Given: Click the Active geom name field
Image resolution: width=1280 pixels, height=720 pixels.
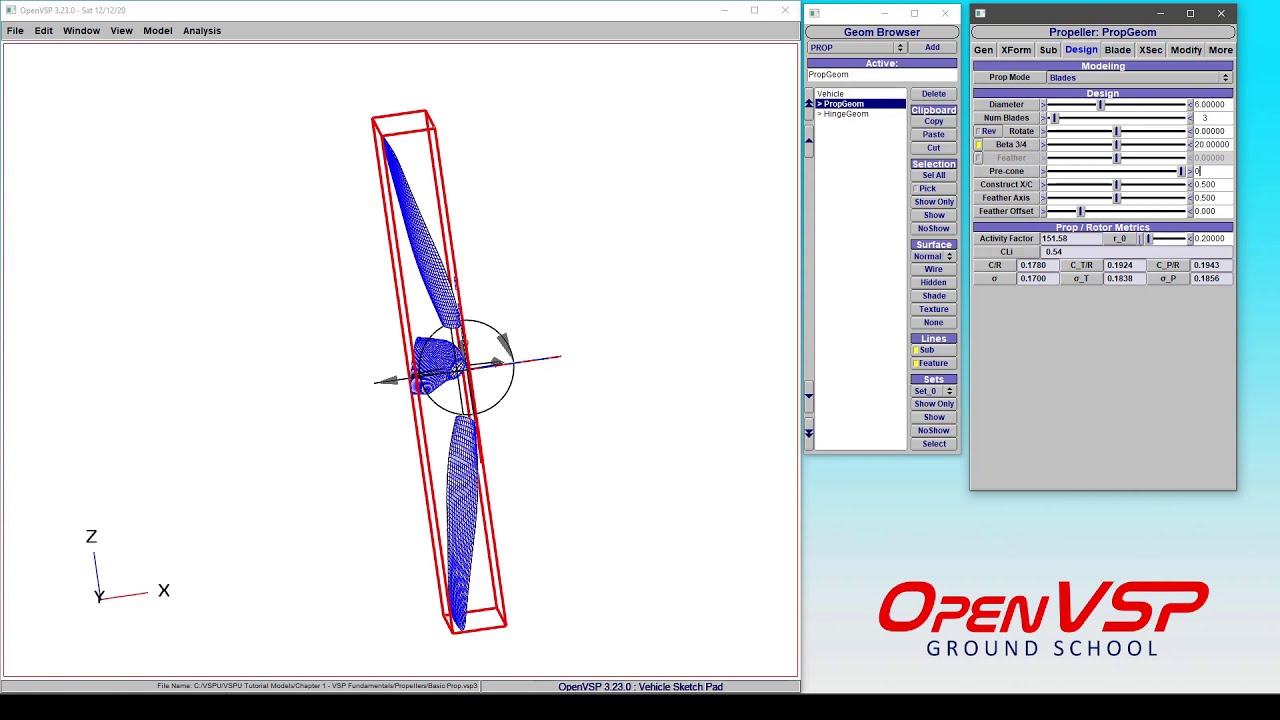Looking at the screenshot, I should (882, 75).
